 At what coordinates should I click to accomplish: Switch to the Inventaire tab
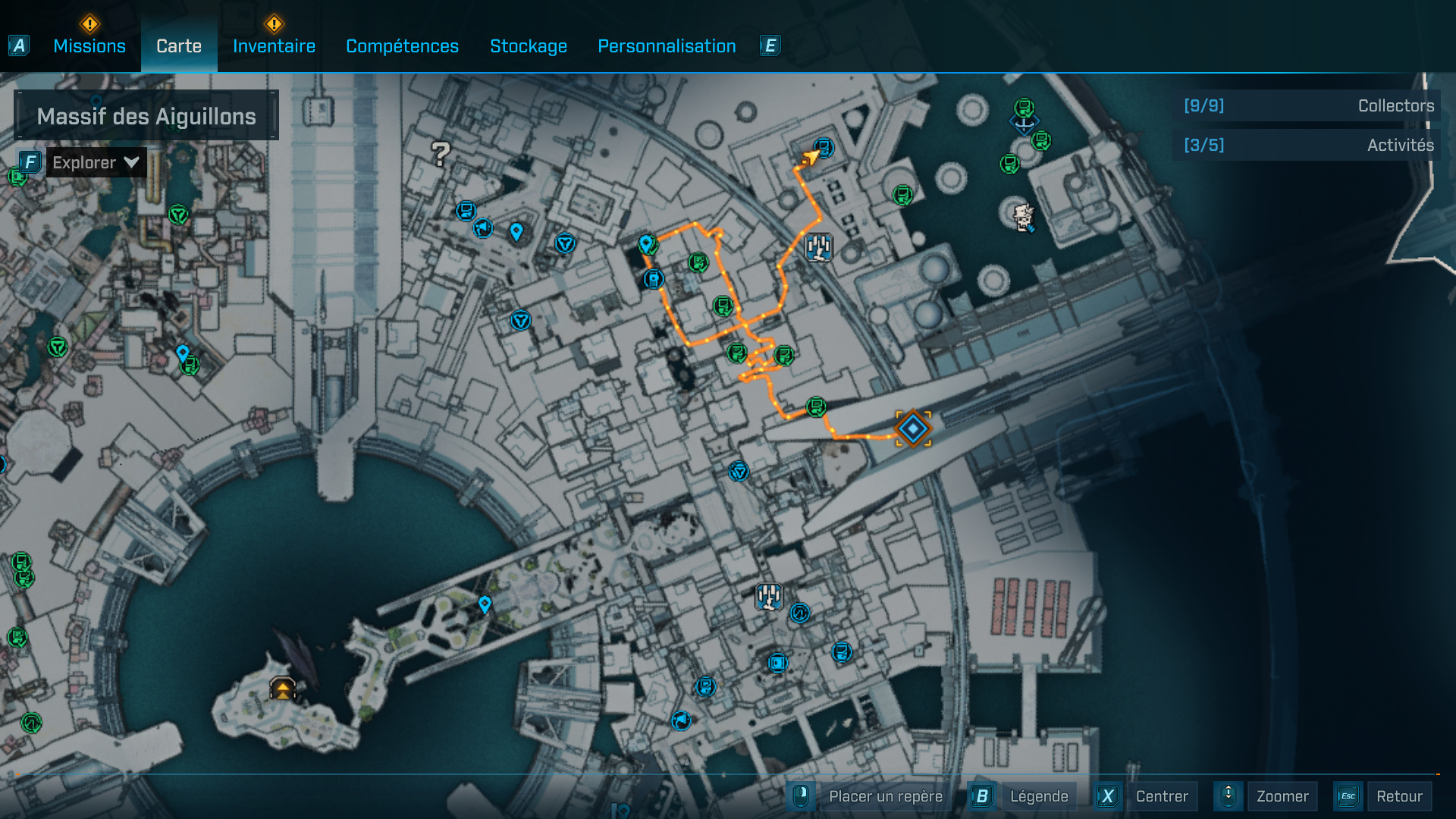274,46
